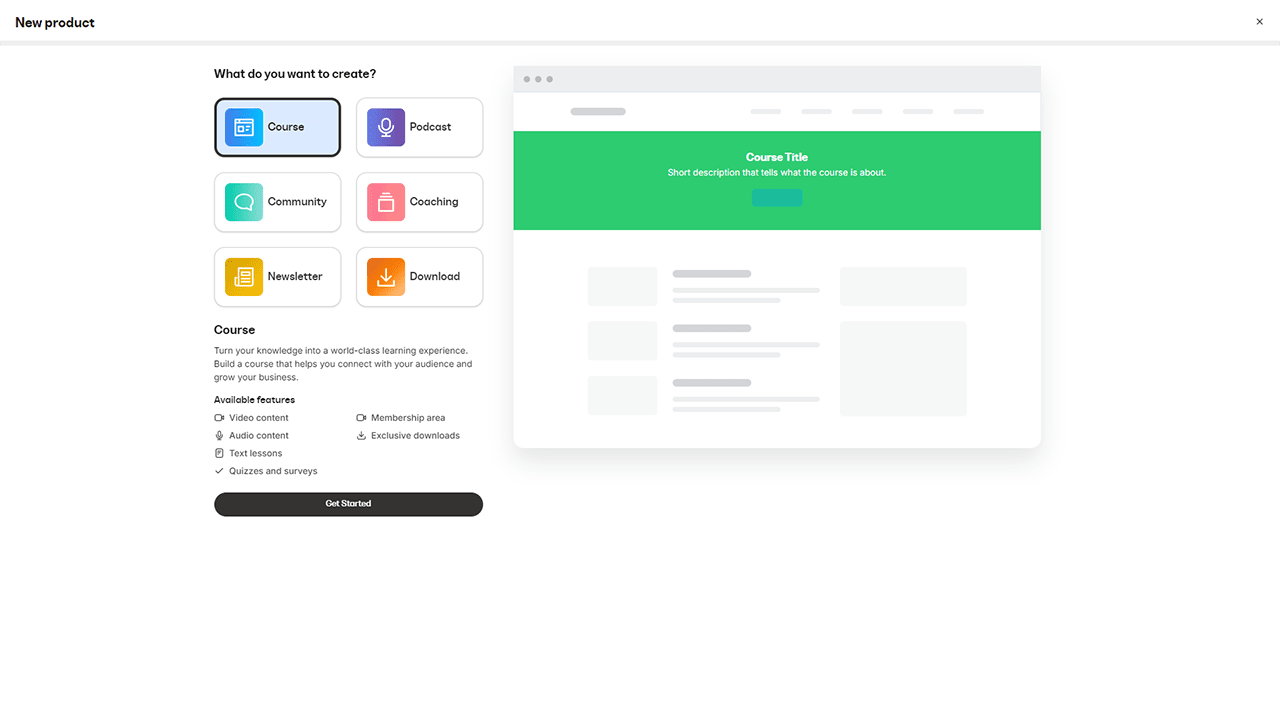Image resolution: width=1280 pixels, height=720 pixels.
Task: Click the orange Download arrow icon
Action: tap(386, 277)
